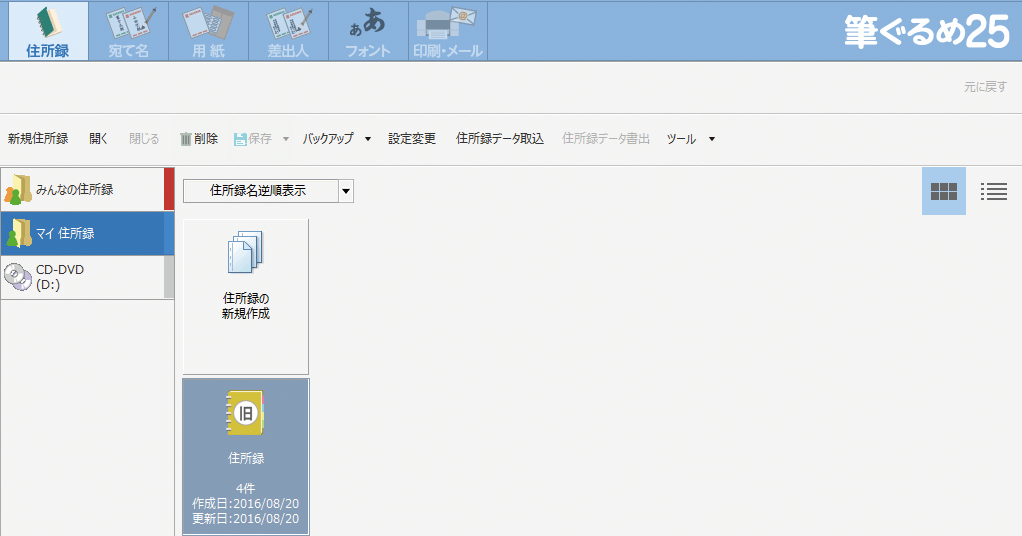Image resolution: width=1022 pixels, height=536 pixels.
Task: Open 設定変更 settings
Action: point(412,138)
